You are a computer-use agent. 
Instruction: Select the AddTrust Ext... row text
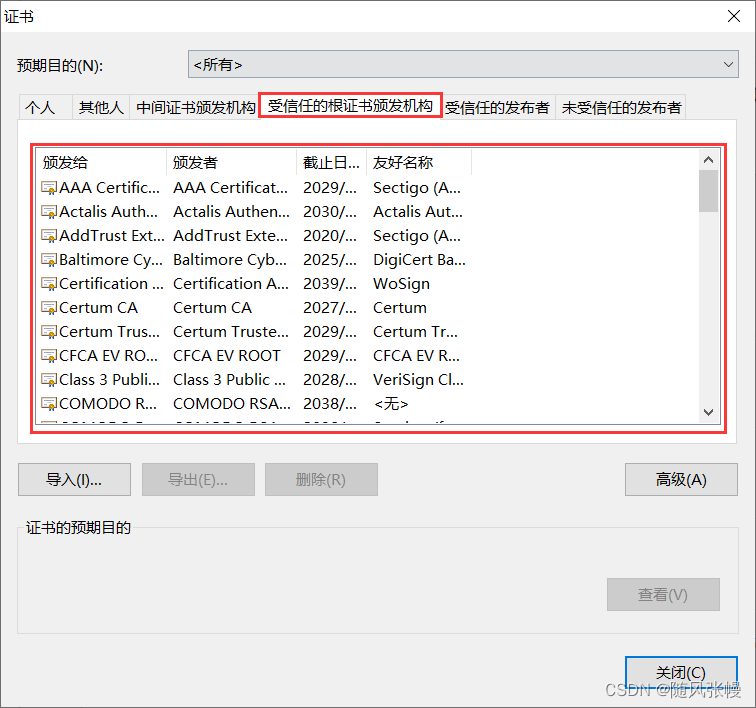tap(111, 236)
